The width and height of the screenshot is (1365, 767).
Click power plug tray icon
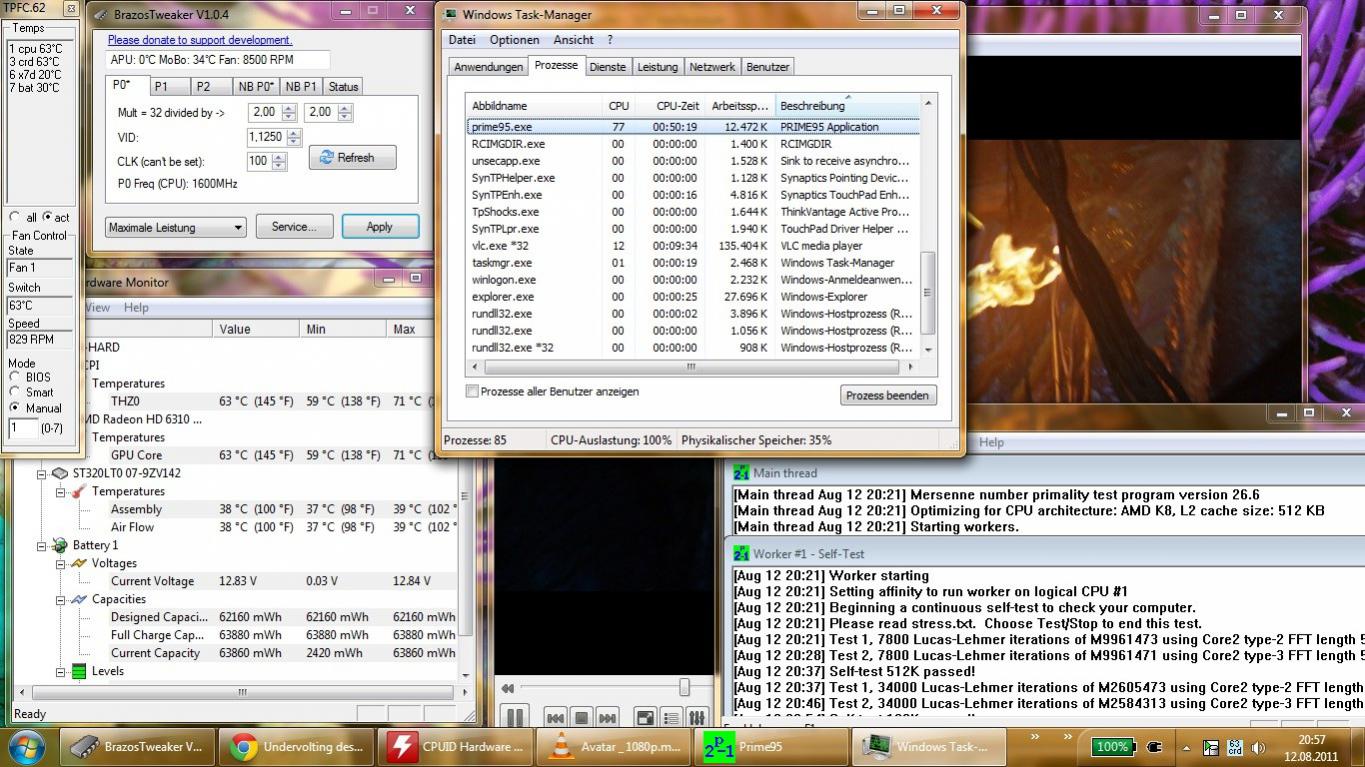1153,747
